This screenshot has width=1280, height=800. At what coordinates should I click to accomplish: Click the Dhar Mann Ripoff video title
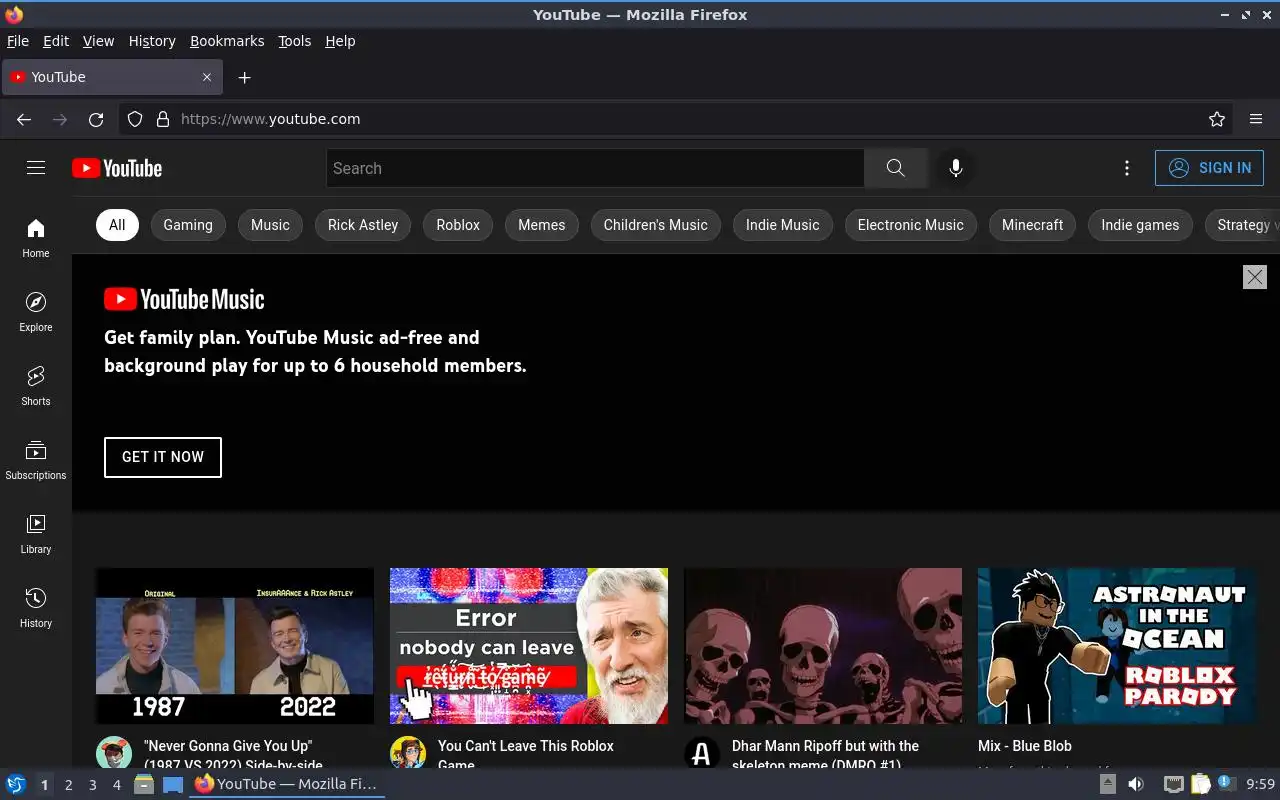tap(825, 755)
